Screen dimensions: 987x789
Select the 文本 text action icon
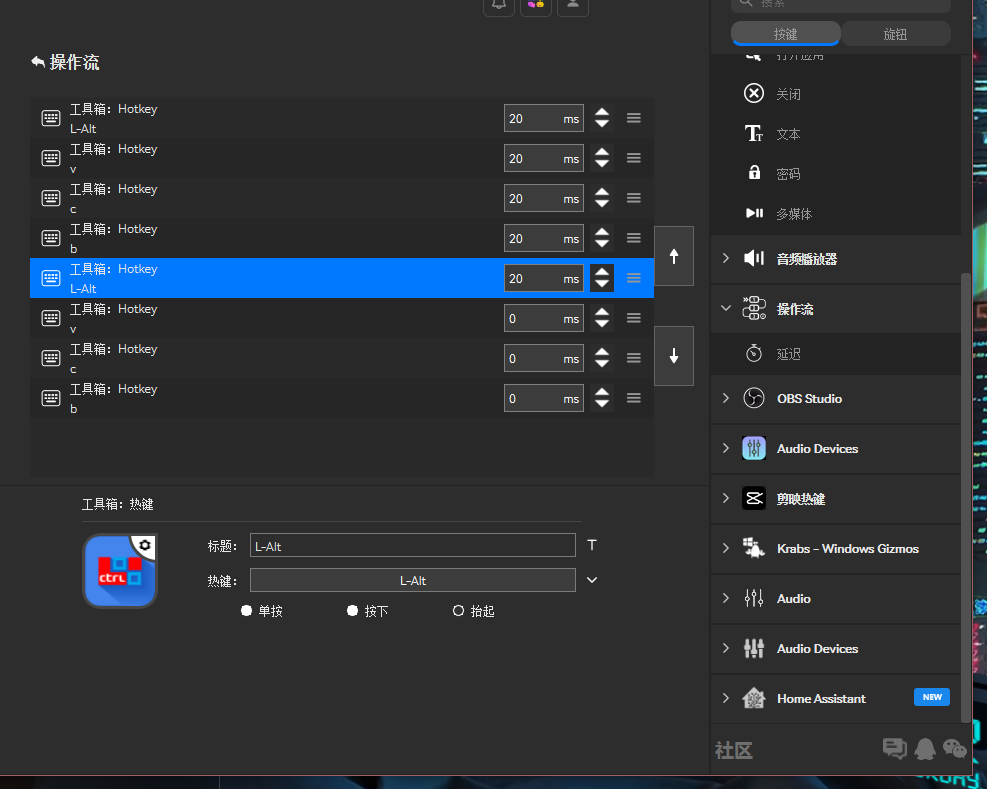coord(754,134)
